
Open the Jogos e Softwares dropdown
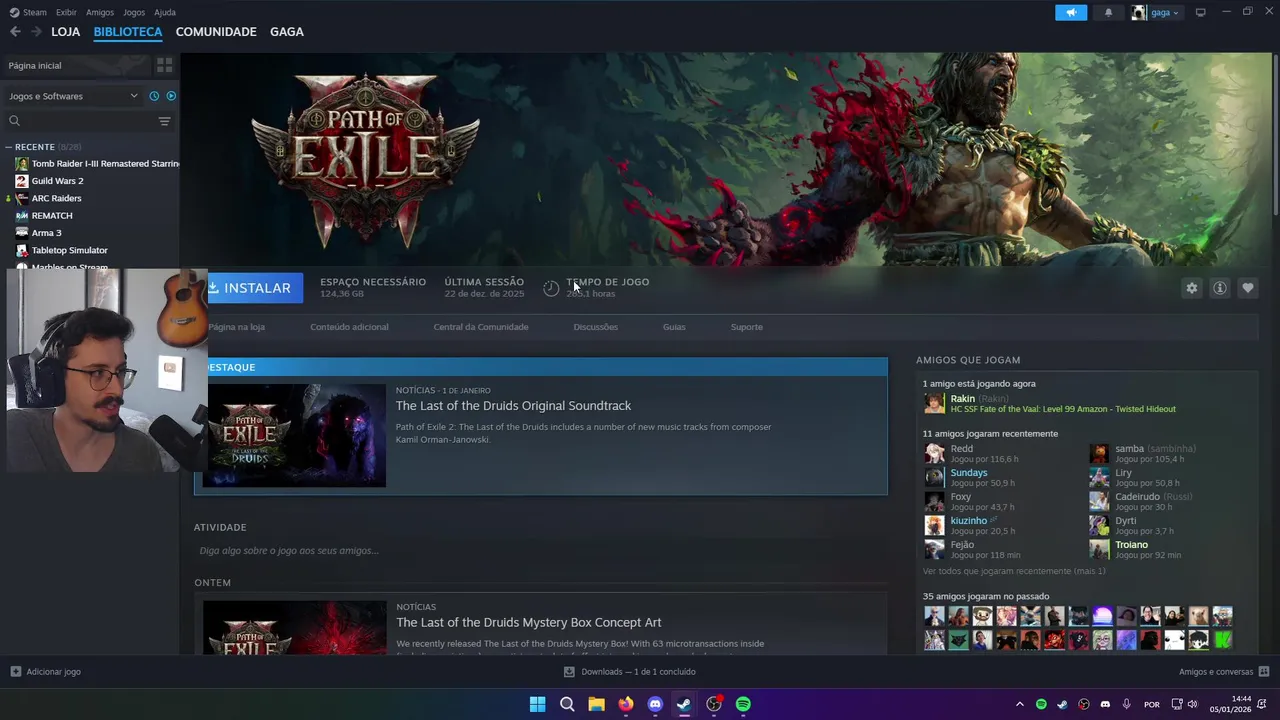(73, 96)
